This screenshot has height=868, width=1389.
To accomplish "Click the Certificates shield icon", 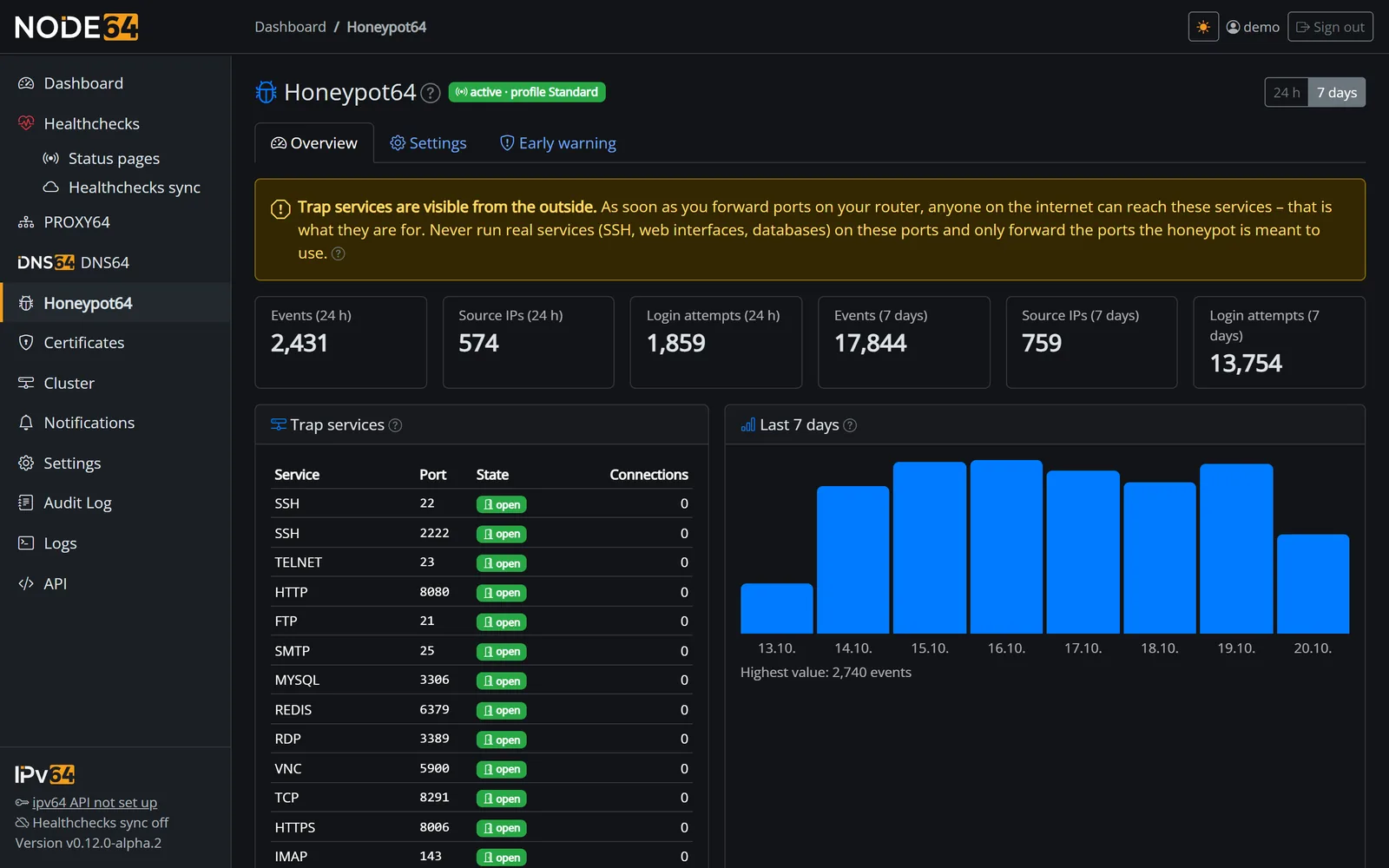I will click(26, 342).
